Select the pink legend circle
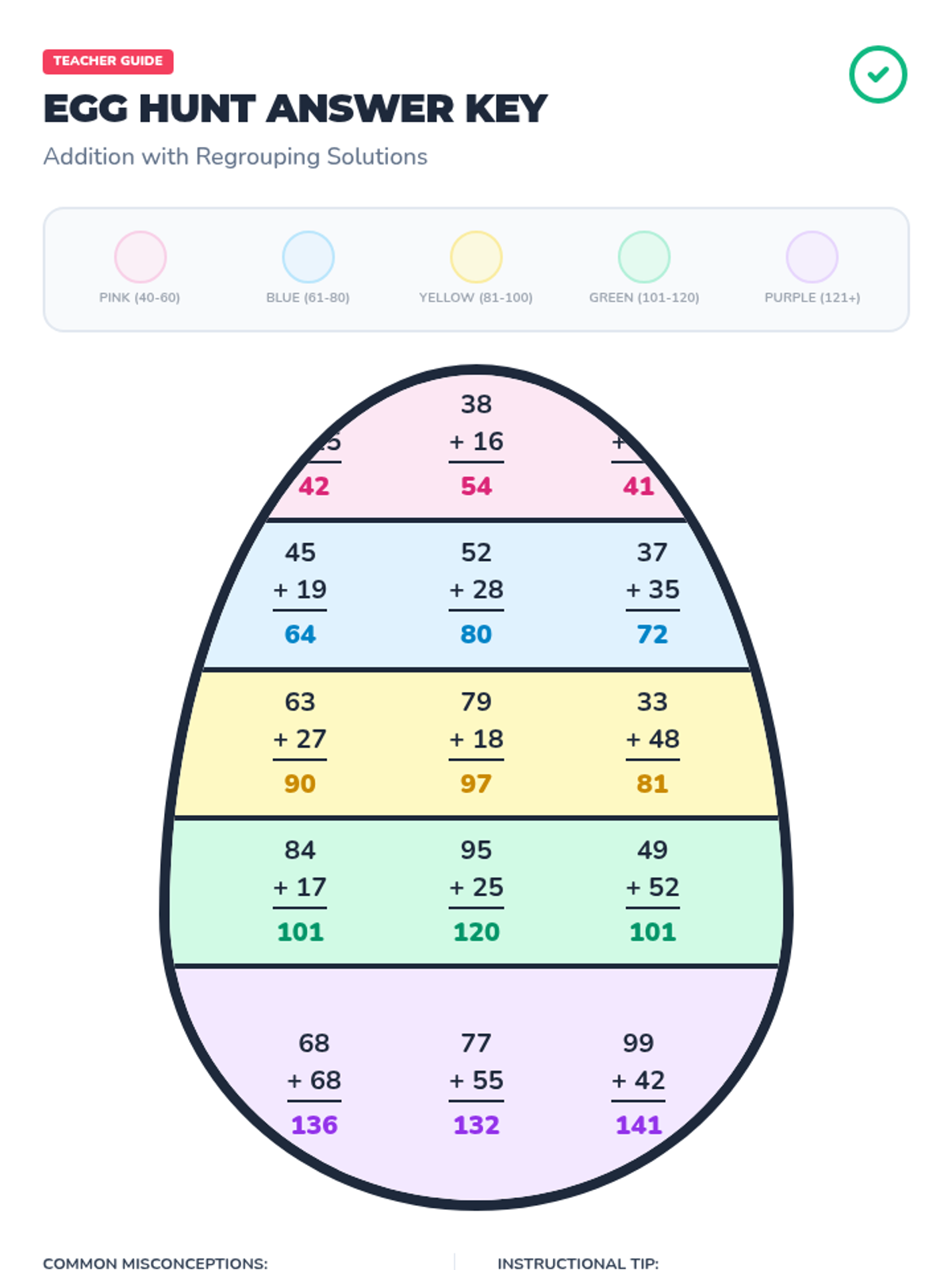Screen dimensions: 952x1270 tap(140, 257)
